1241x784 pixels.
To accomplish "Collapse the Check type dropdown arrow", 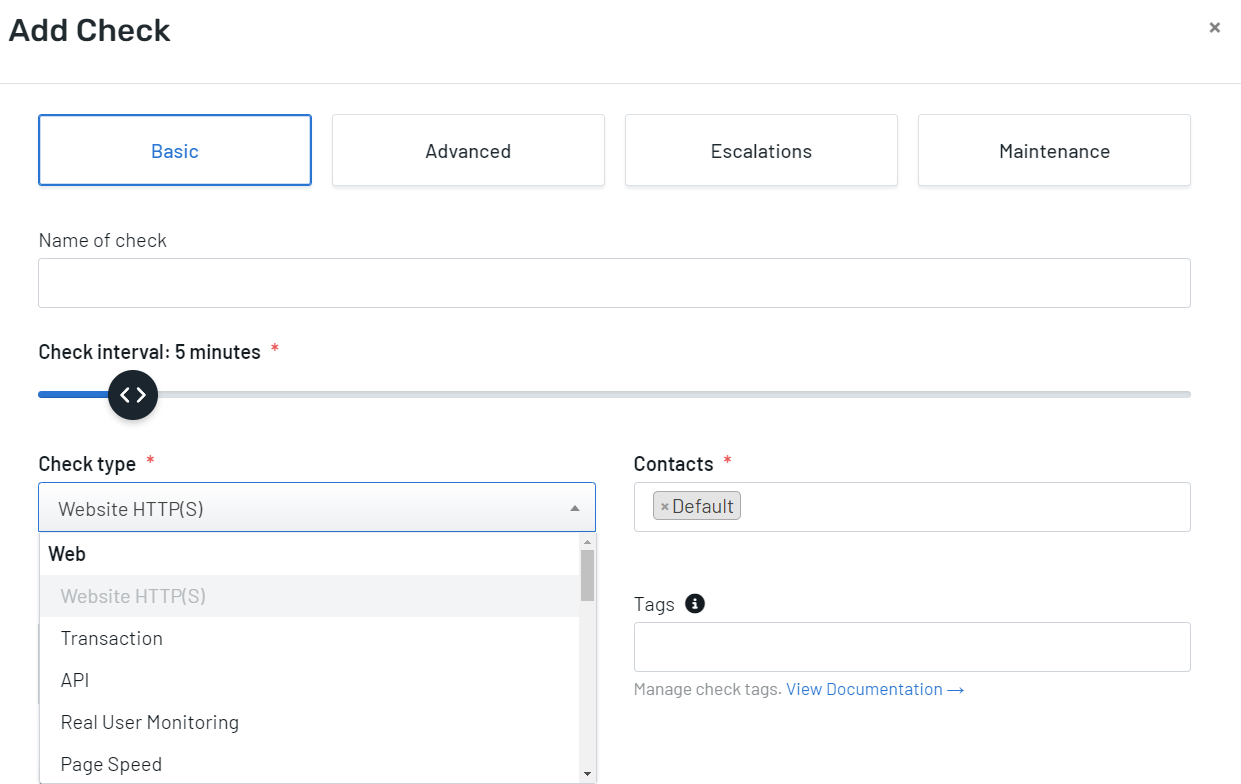I will (x=574, y=507).
